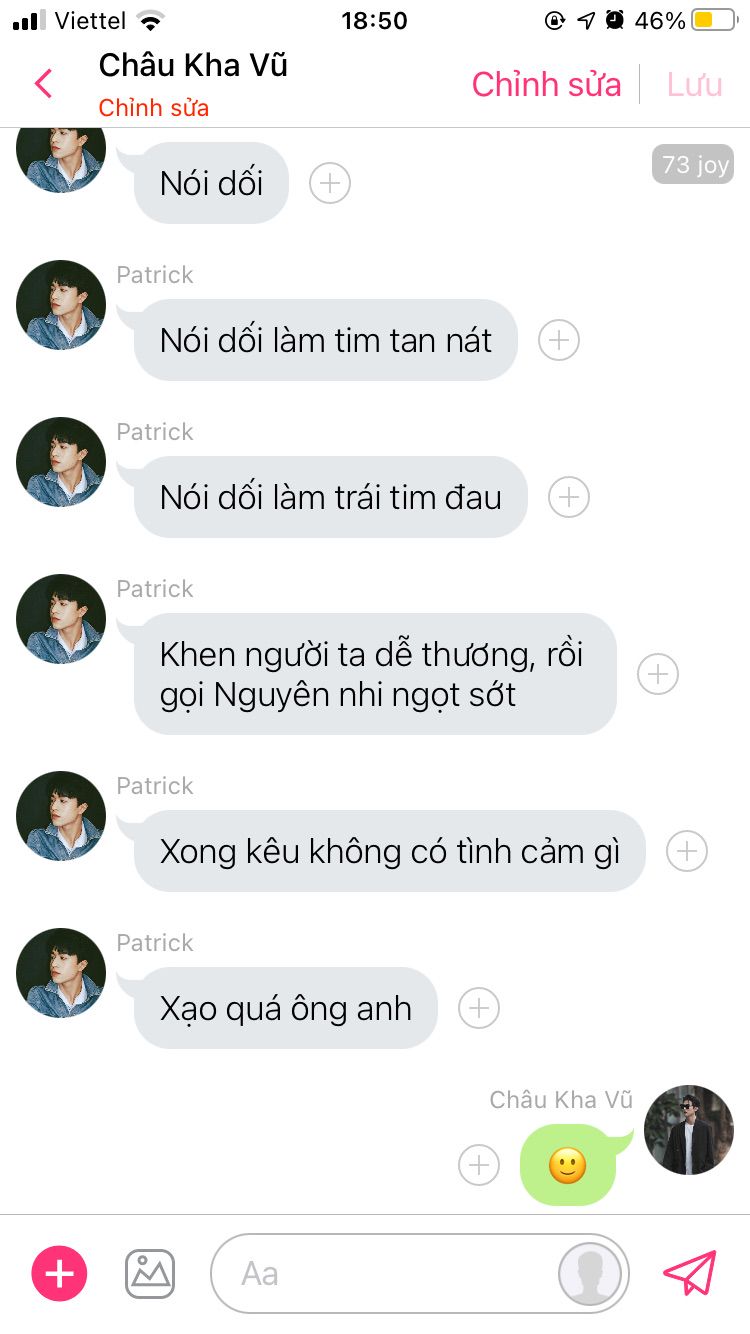Send message with paper plane icon
Viewport: 750px width, 1334px height.
691,1273
